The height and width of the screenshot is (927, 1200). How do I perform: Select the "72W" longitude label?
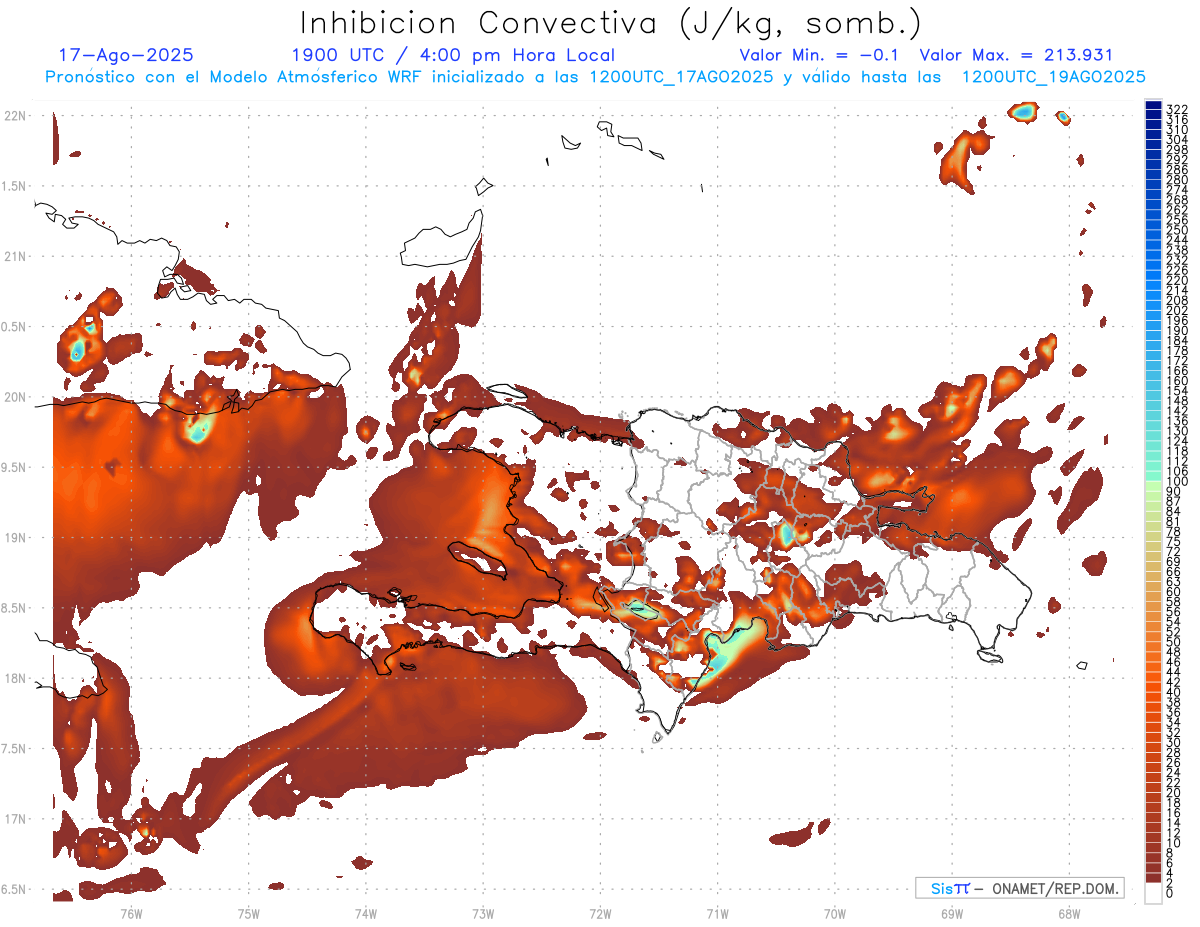[600, 913]
